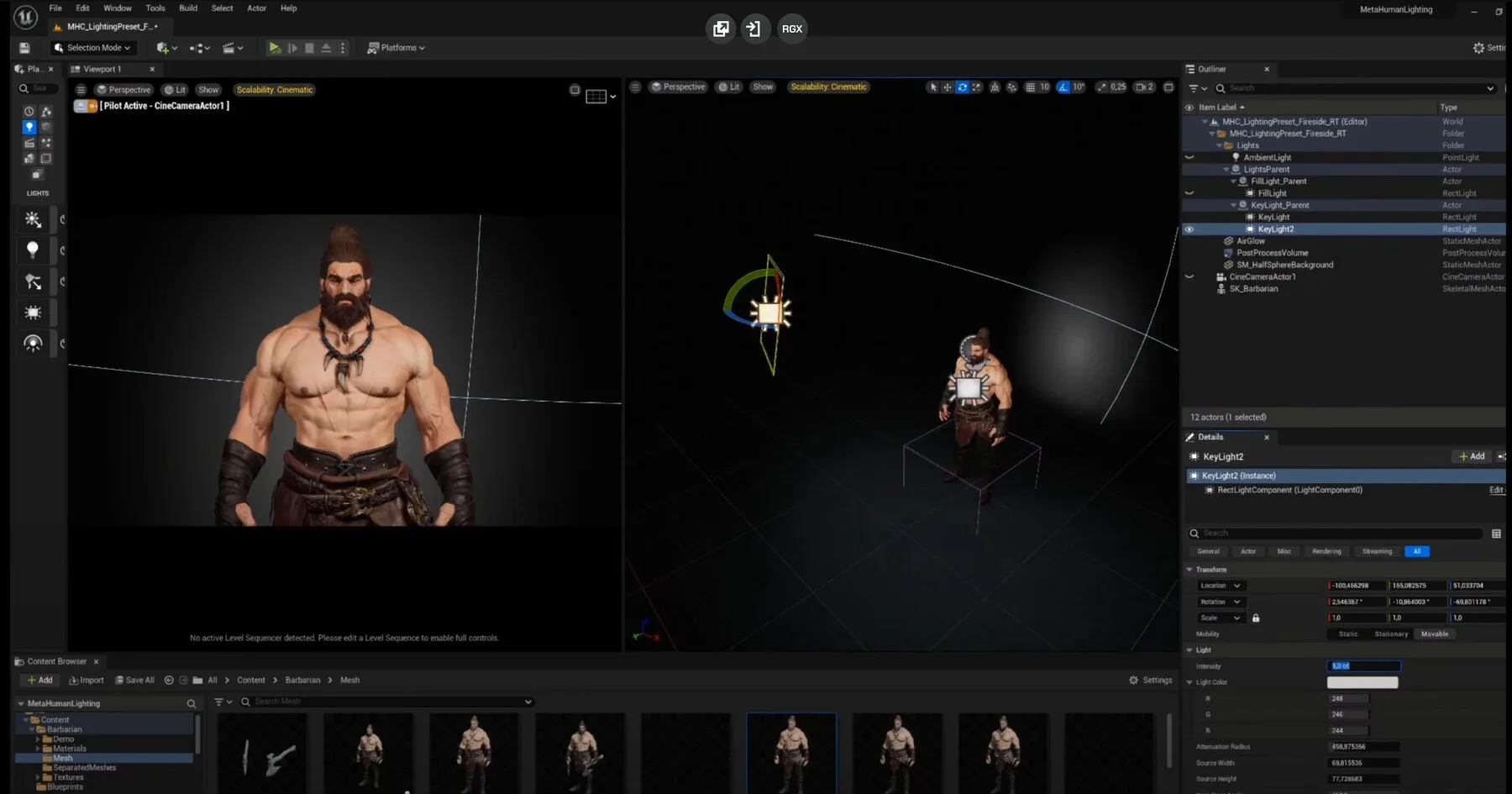Collapse the Transform section
Viewport: 1512px width, 794px height.
click(x=1189, y=570)
